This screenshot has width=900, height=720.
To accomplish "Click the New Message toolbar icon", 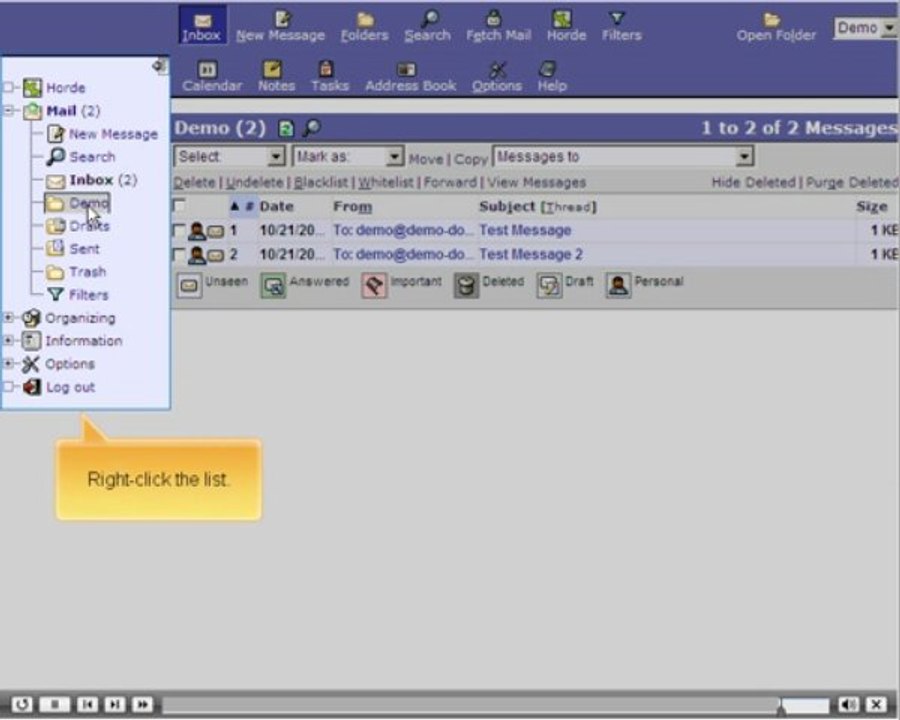I will pyautogui.click(x=281, y=27).
